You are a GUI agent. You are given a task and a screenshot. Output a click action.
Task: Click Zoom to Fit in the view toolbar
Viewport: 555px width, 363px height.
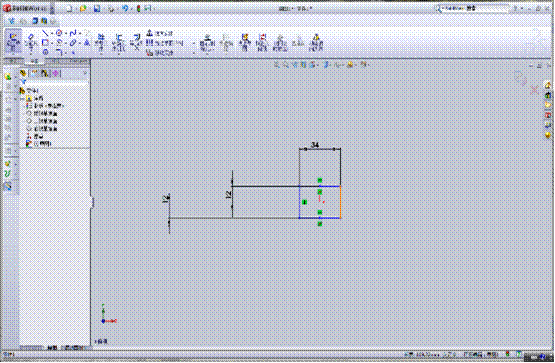coord(277,65)
